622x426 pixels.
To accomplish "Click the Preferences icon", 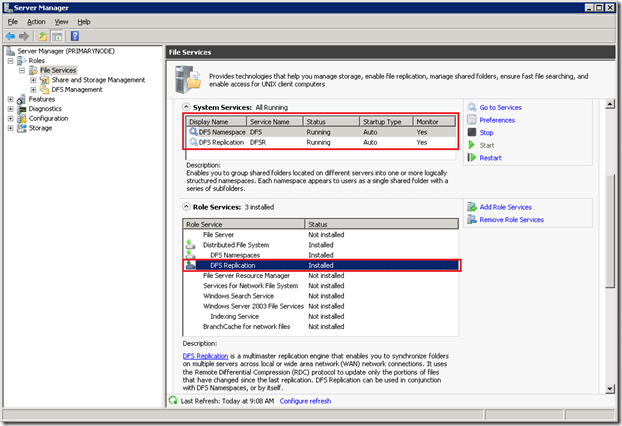I will (x=472, y=120).
